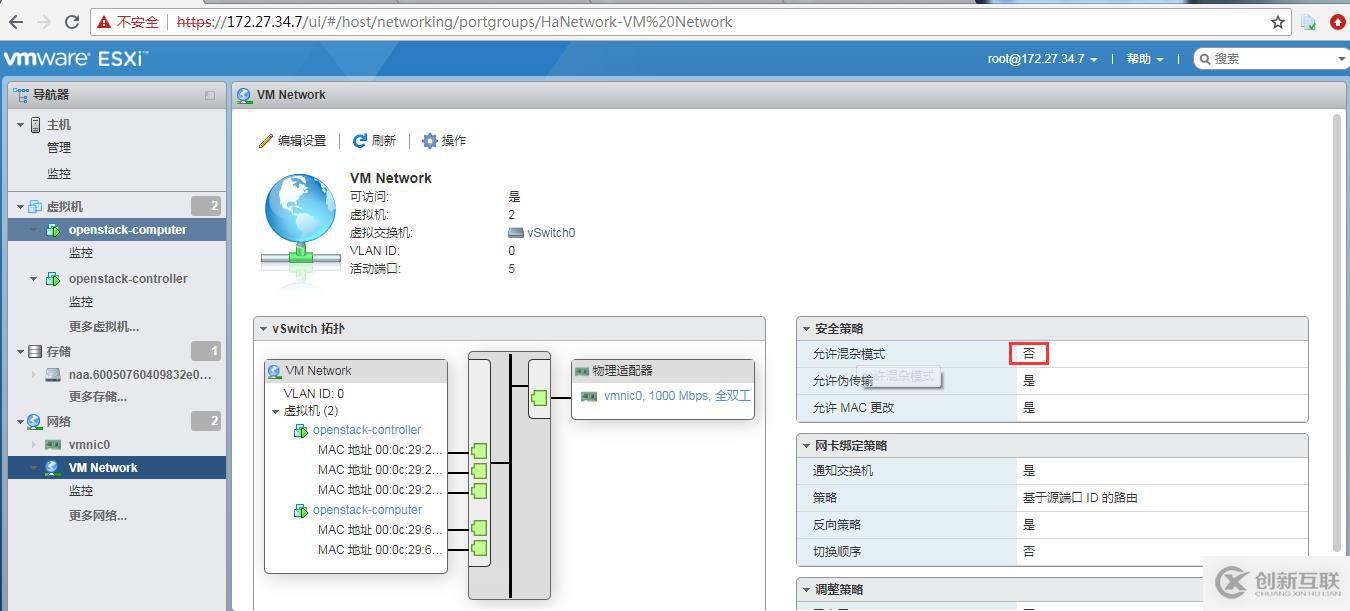The image size is (1350, 611).
Task: Open 监控 under VM Network
Action: [81, 491]
